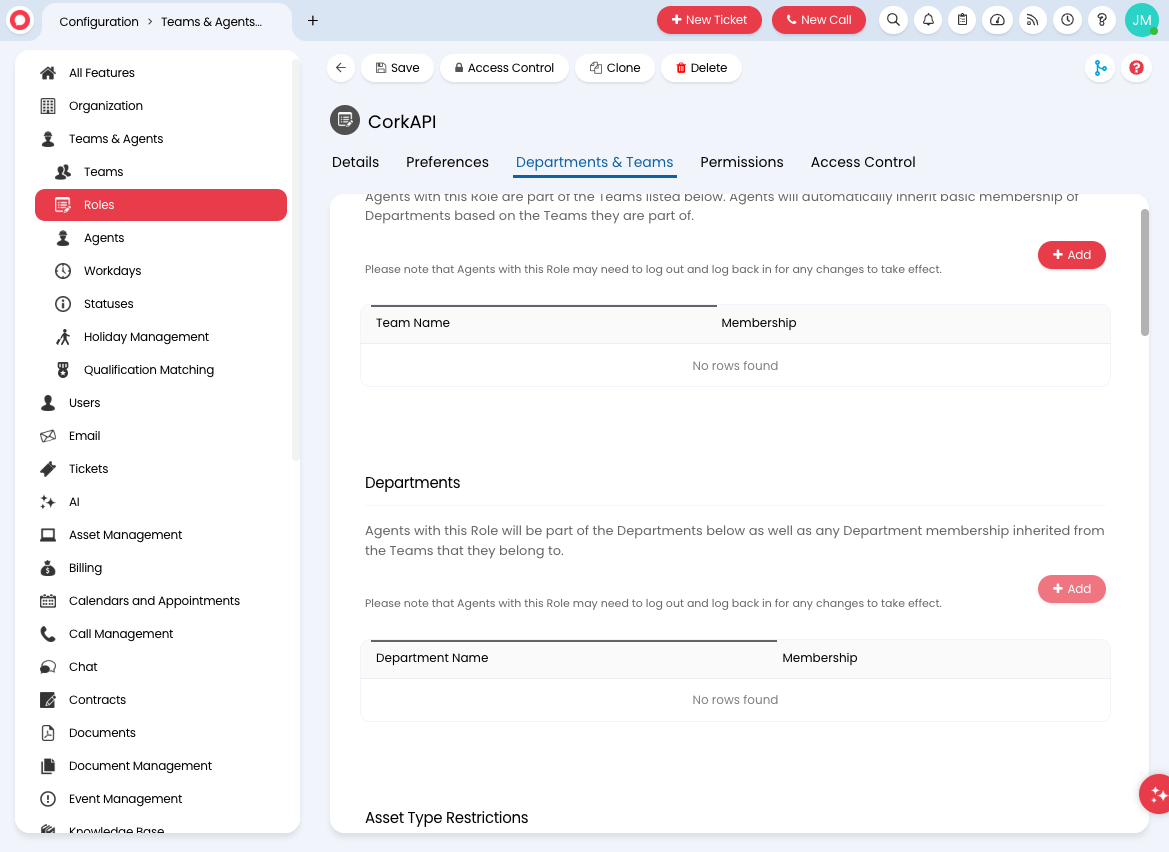The image size is (1169, 852).
Task: Switch to the Details tab
Action: click(x=355, y=162)
